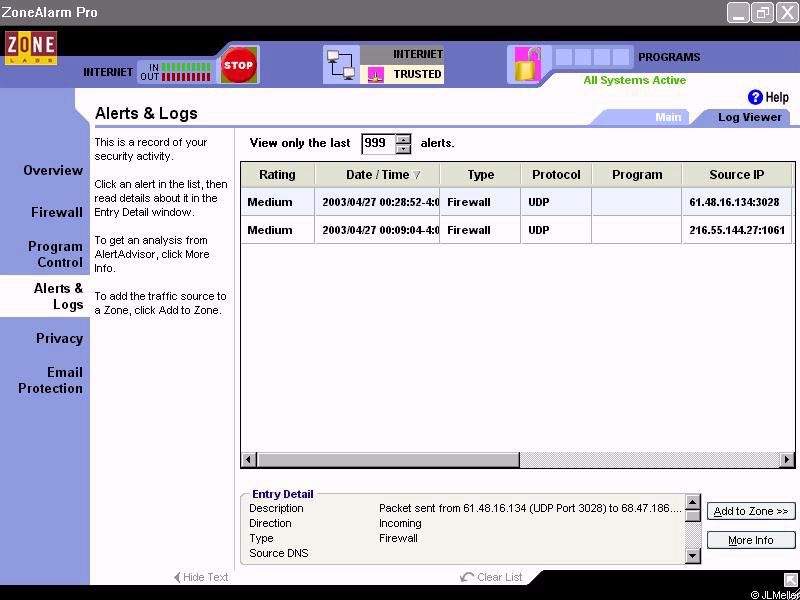This screenshot has height=600, width=800.
Task: Select the alert from 216.55.144.27:1061
Action: pyautogui.click(x=516, y=230)
